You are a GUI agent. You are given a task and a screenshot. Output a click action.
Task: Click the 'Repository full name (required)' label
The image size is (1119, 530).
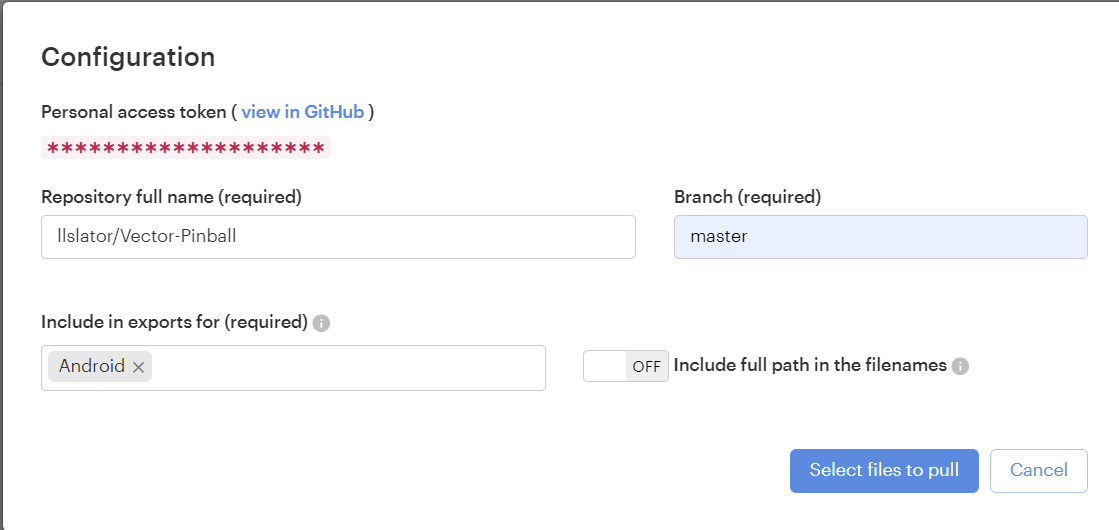click(171, 197)
